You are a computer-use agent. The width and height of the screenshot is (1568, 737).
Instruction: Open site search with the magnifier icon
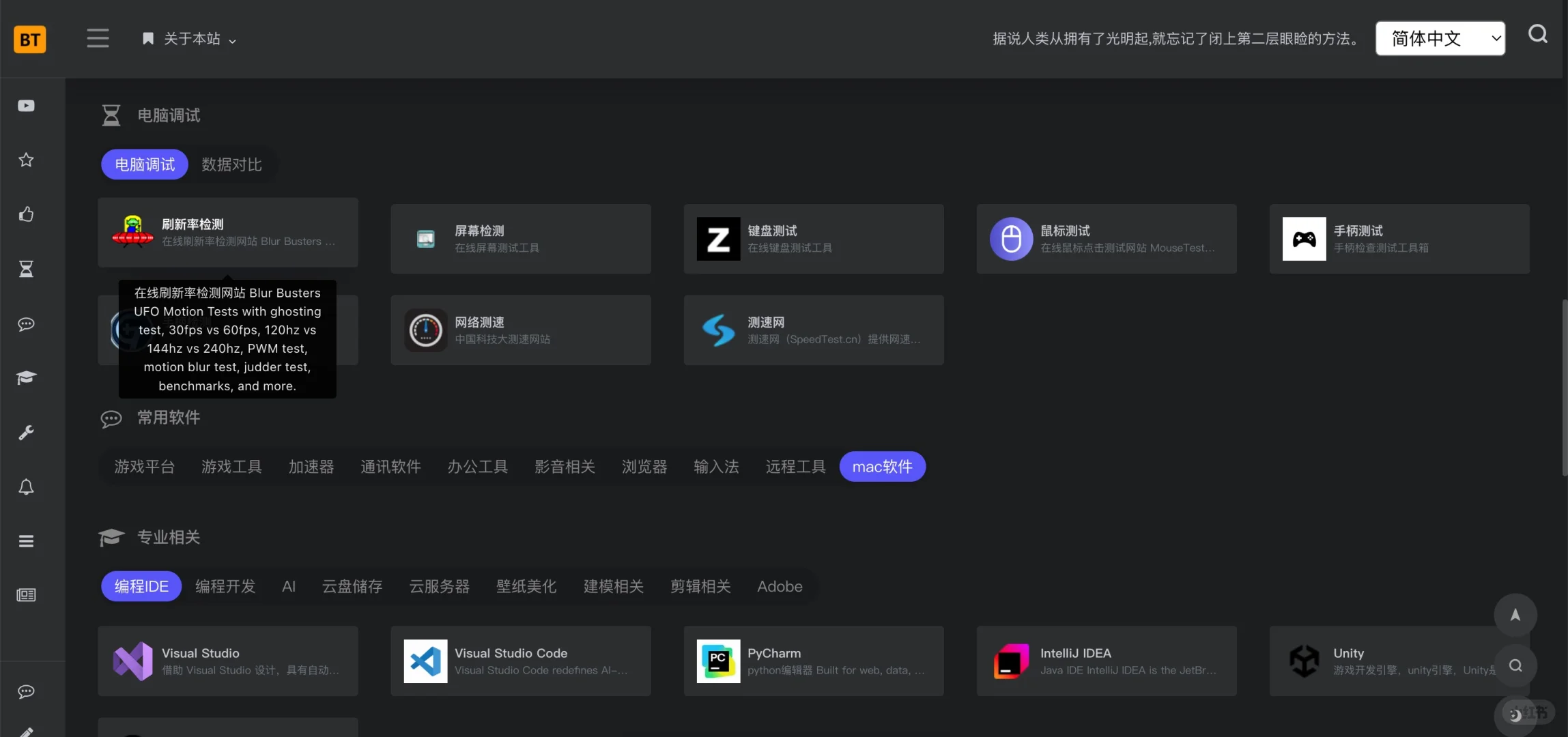point(1537,34)
